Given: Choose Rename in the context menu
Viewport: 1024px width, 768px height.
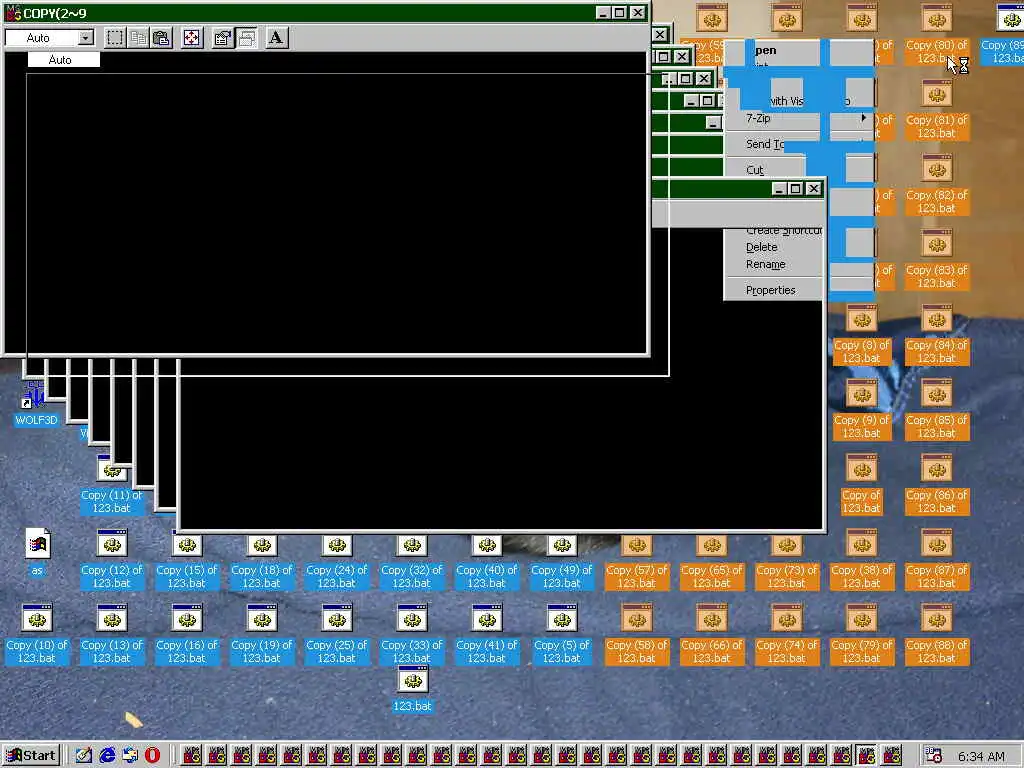Looking at the screenshot, I should coord(765,264).
